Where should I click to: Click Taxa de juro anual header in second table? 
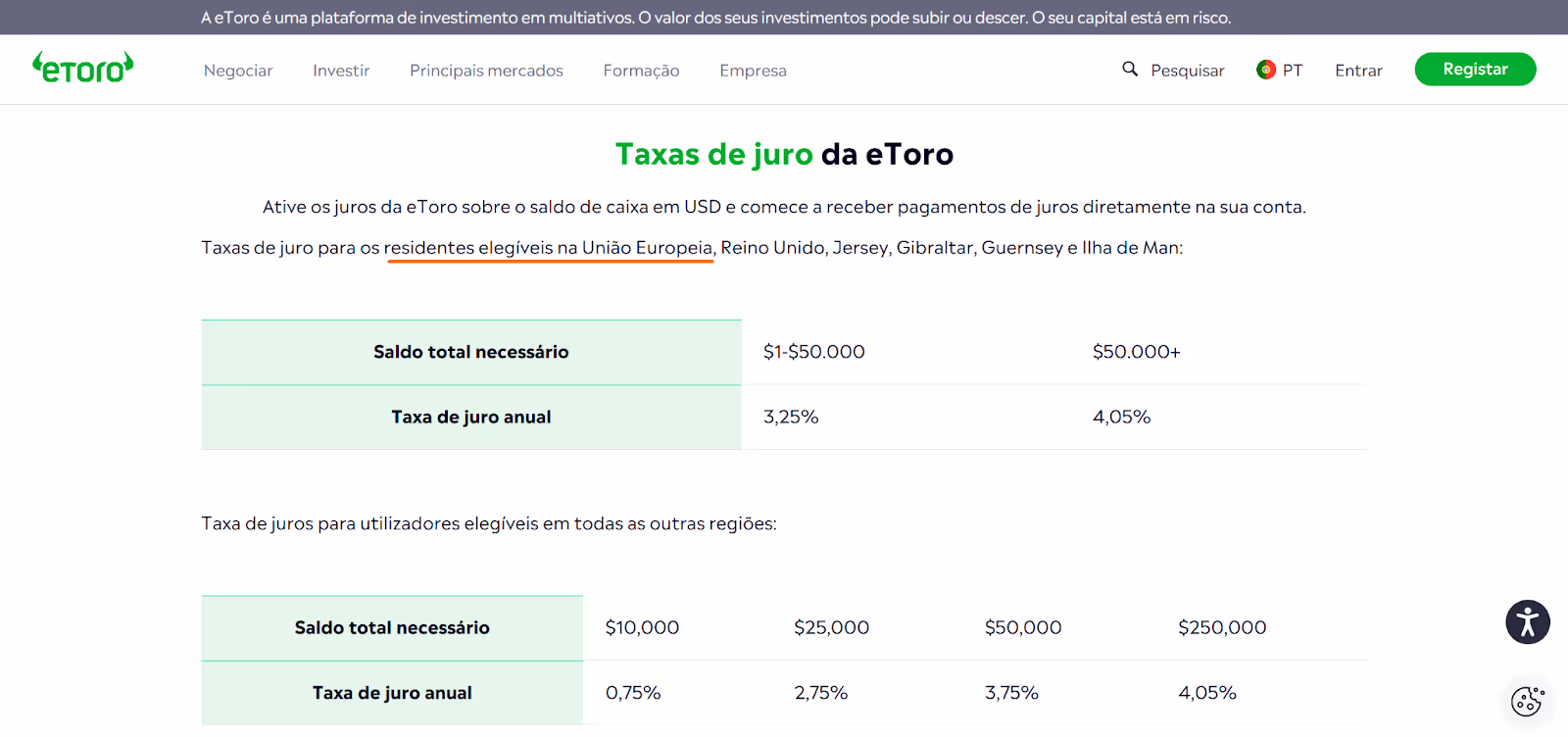(x=392, y=693)
